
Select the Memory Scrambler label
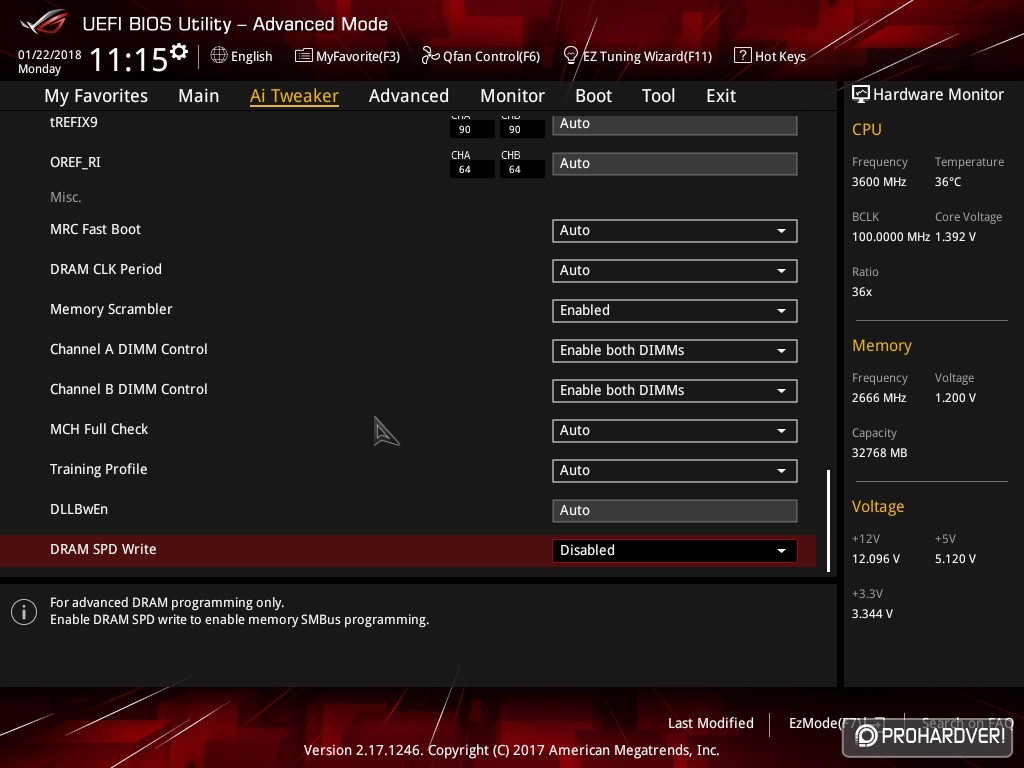click(x=111, y=310)
